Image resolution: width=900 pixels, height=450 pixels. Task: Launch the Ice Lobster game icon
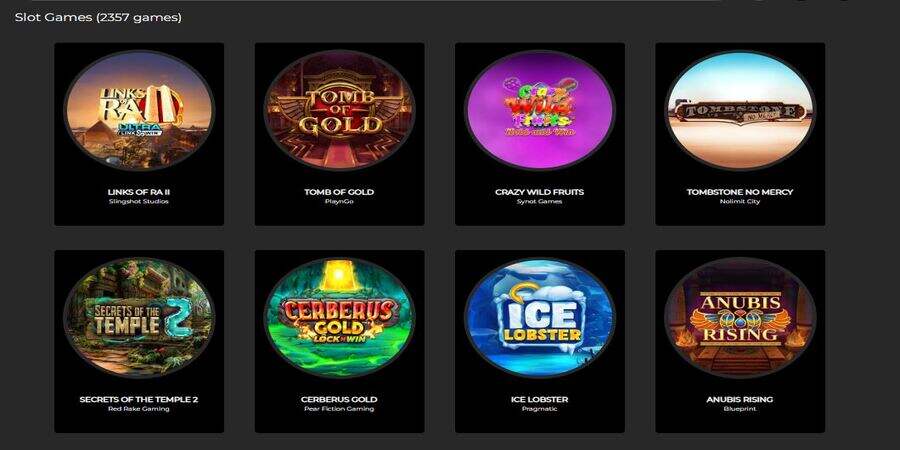click(x=540, y=317)
